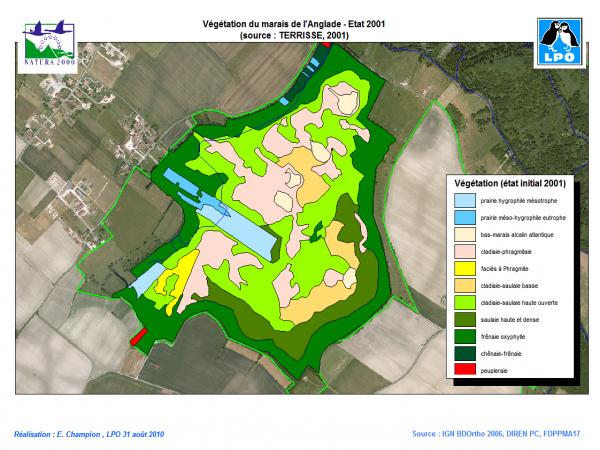Click the source TERRISSE, 2001 subtitle
Viewport: 600px width, 450px height.
pyautogui.click(x=299, y=35)
